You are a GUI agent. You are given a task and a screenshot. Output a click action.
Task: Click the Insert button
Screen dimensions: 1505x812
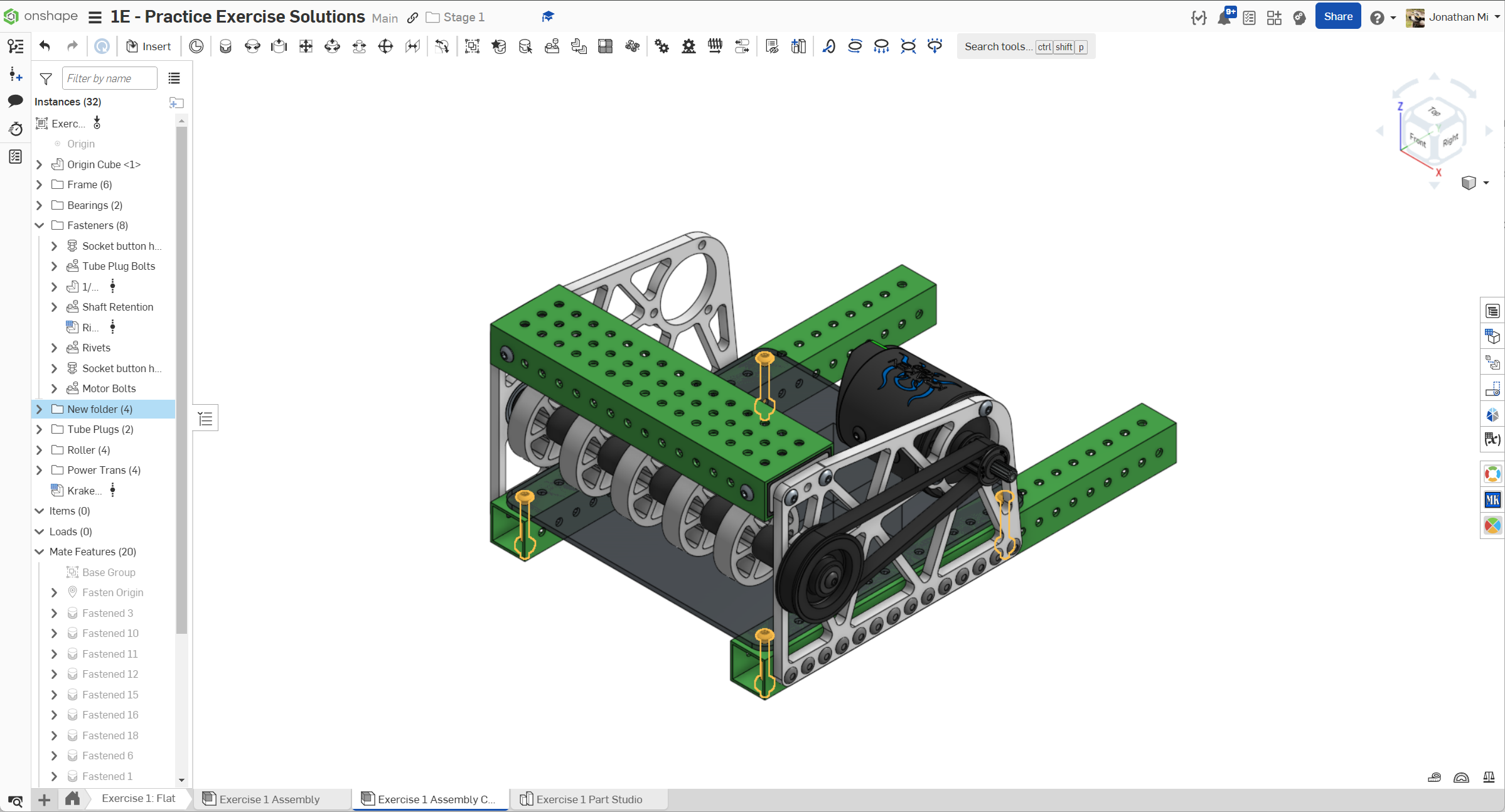[149, 46]
